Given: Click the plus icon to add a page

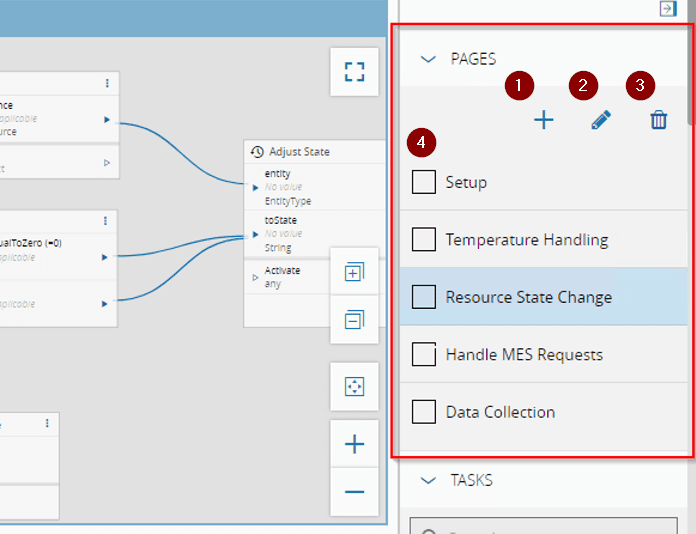Looking at the screenshot, I should coord(543,121).
